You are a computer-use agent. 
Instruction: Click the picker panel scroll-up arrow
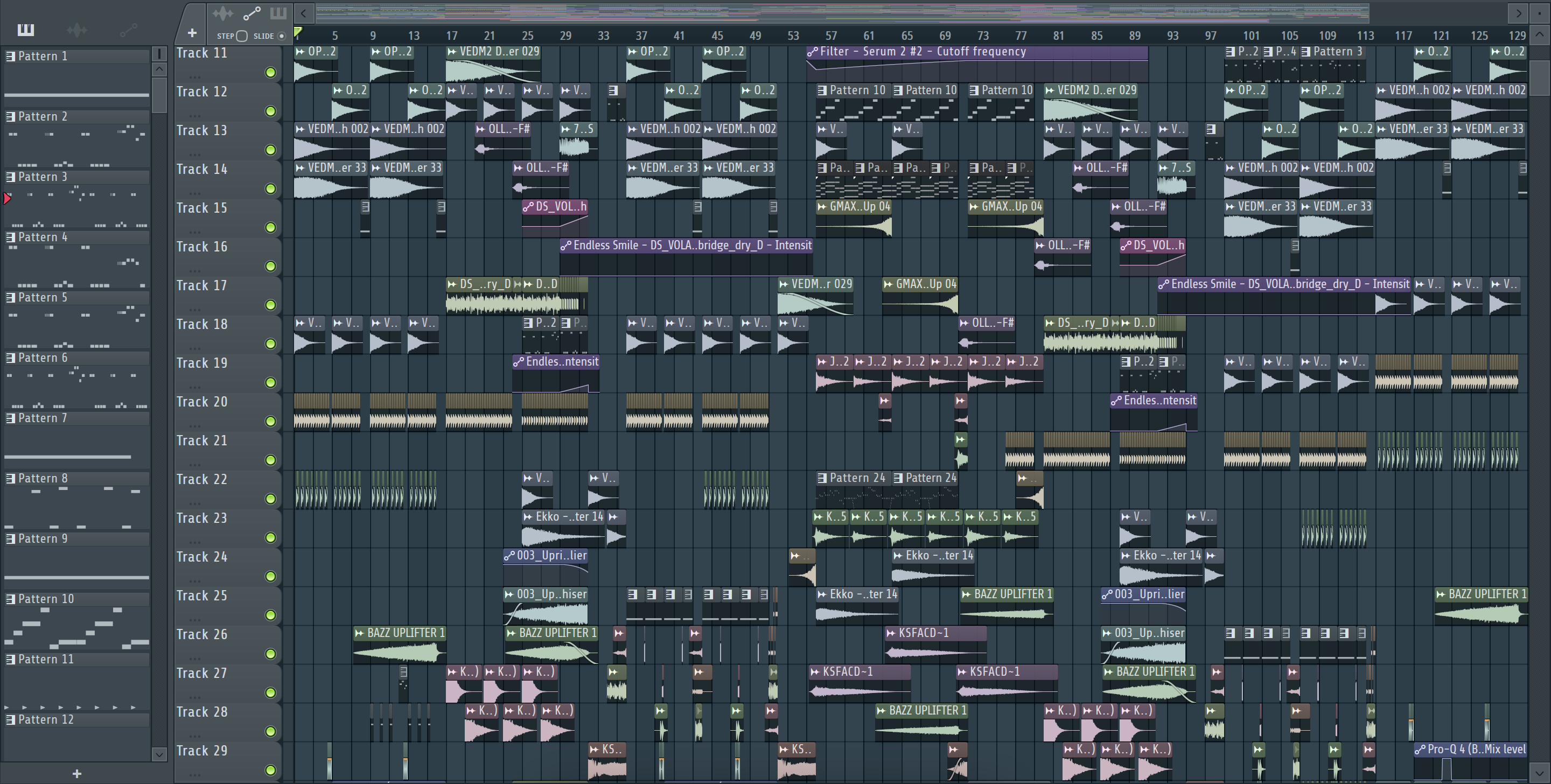pos(159,68)
